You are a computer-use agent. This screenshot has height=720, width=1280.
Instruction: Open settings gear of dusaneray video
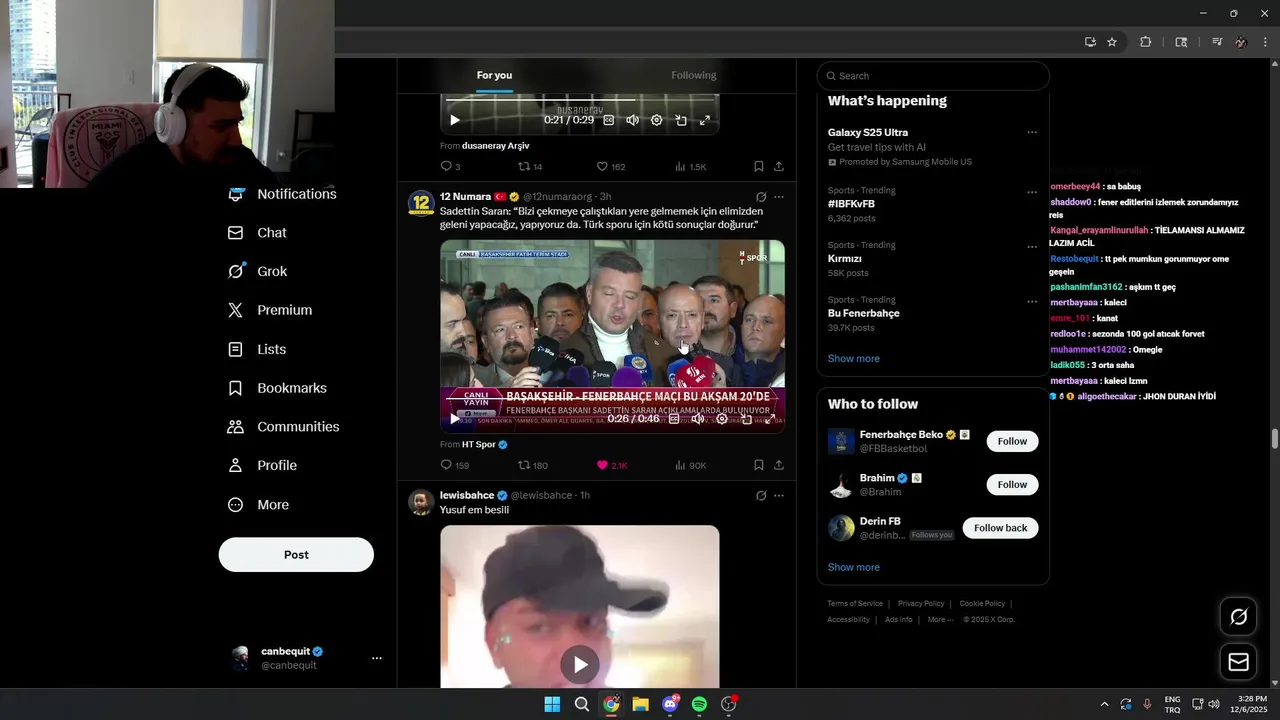[657, 120]
